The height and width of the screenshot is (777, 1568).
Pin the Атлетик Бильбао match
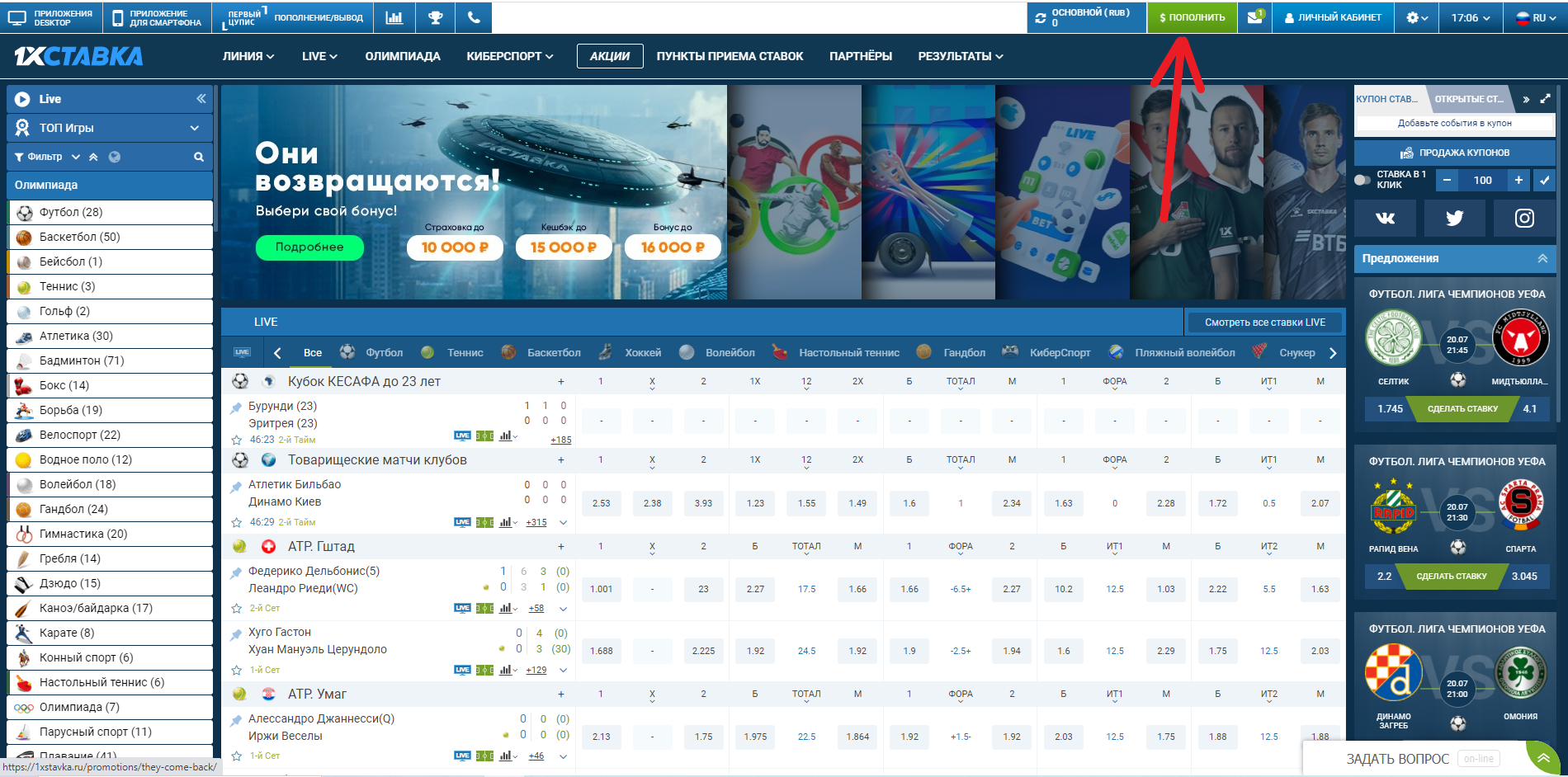click(x=236, y=486)
